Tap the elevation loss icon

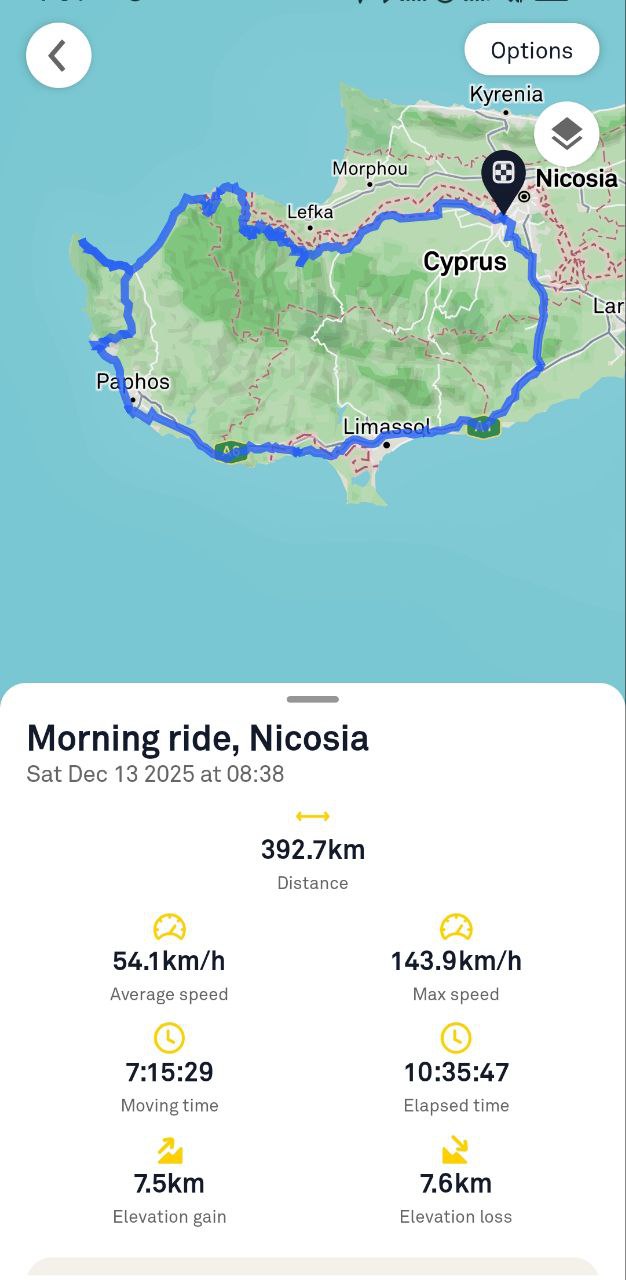(x=456, y=1150)
